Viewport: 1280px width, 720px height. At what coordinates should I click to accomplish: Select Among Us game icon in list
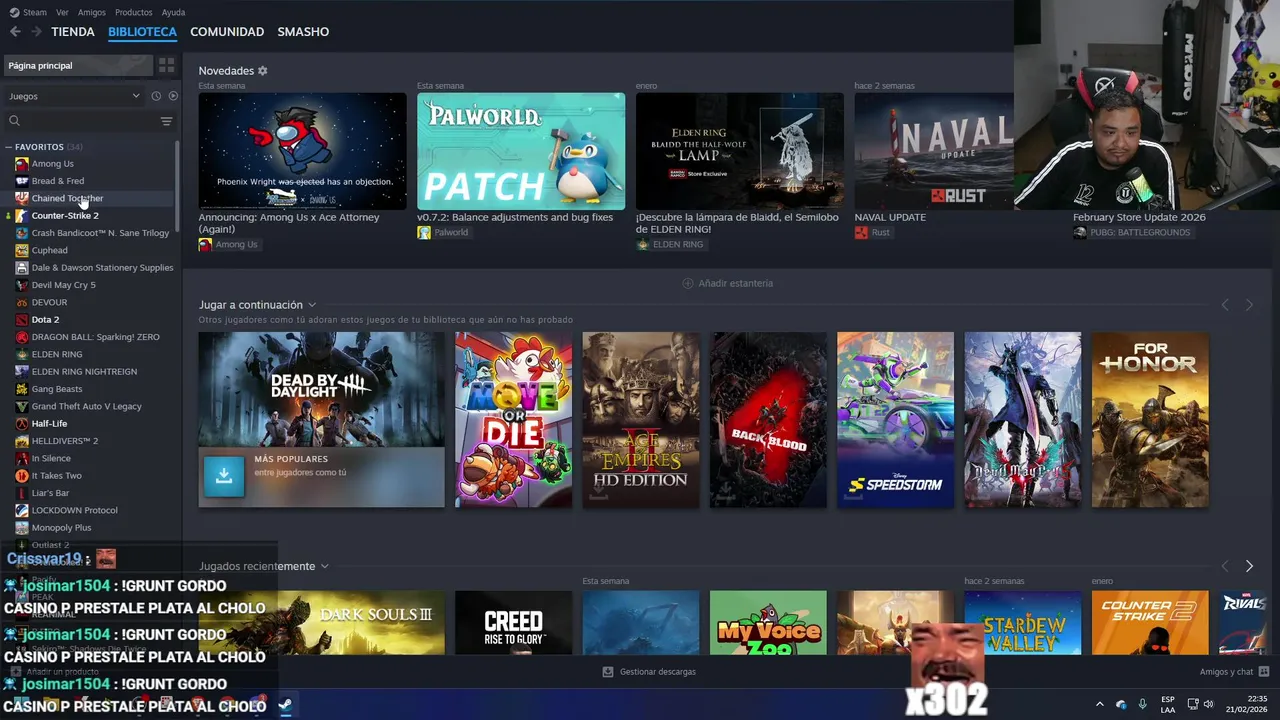(x=22, y=164)
